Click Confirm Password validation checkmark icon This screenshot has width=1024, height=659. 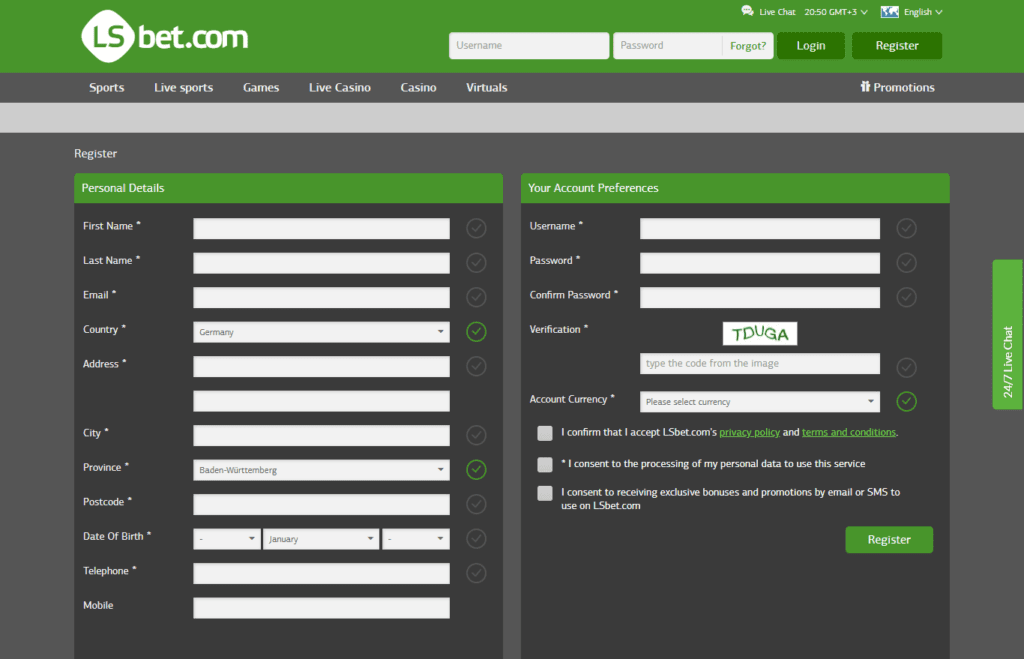pyautogui.click(x=906, y=297)
